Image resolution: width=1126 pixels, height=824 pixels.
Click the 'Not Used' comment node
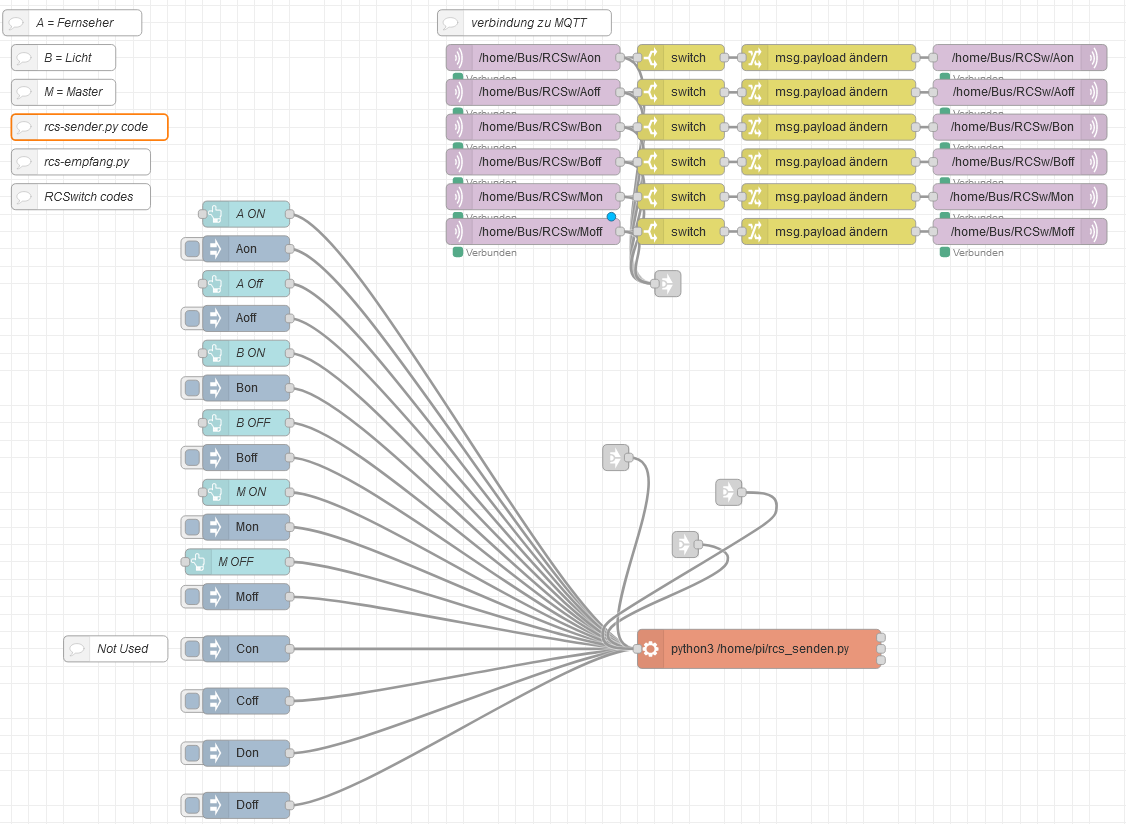(116, 649)
